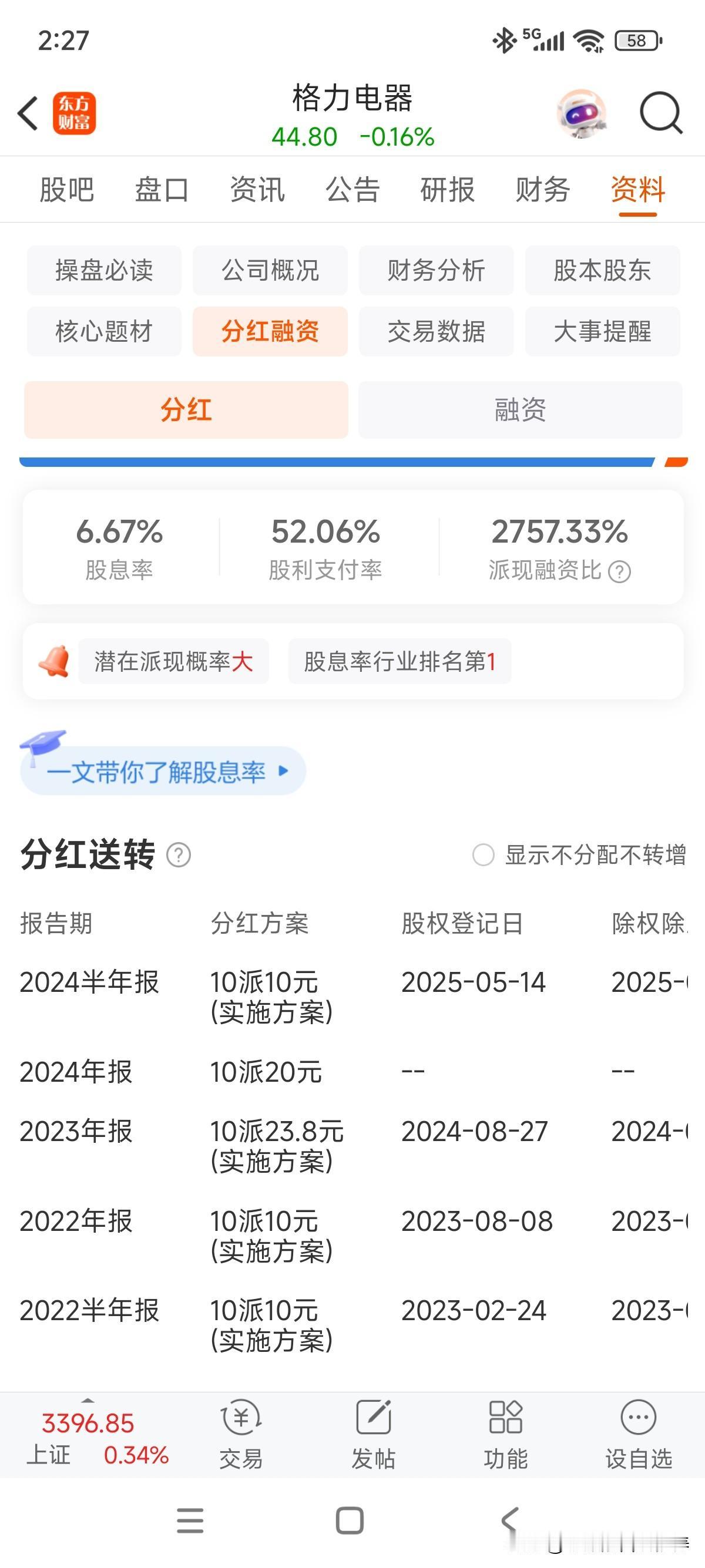Switch to 股吧 tab

click(x=66, y=189)
